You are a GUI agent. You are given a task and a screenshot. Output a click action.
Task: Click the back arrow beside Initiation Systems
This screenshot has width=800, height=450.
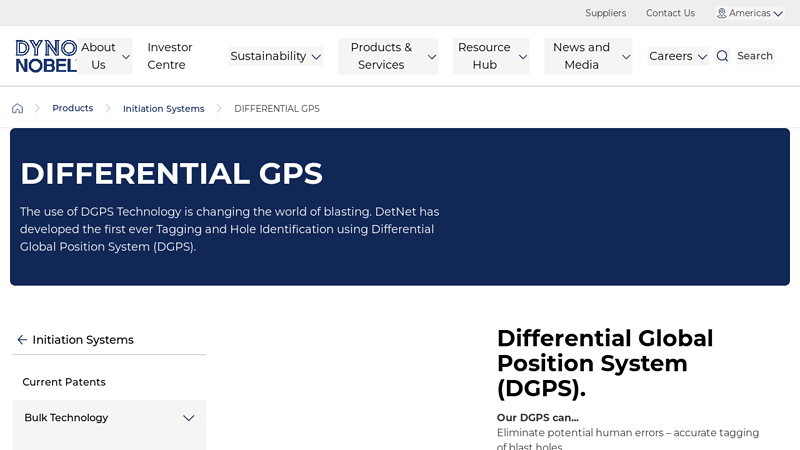coord(22,340)
